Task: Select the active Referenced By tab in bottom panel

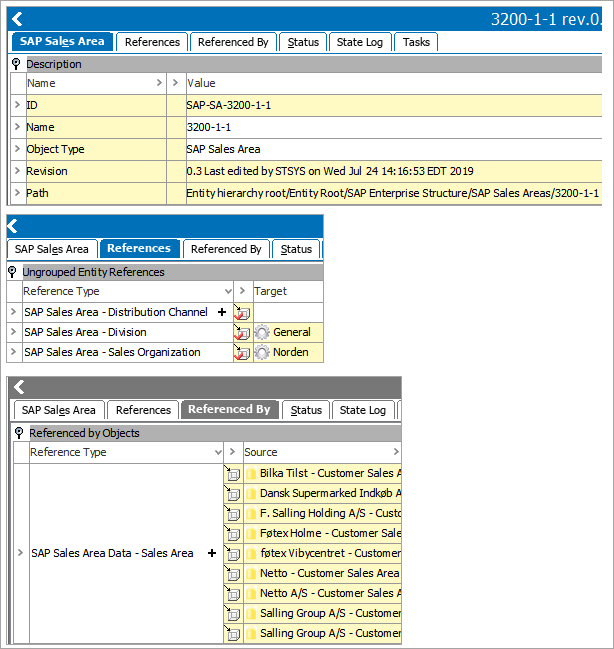Action: pyautogui.click(x=229, y=409)
